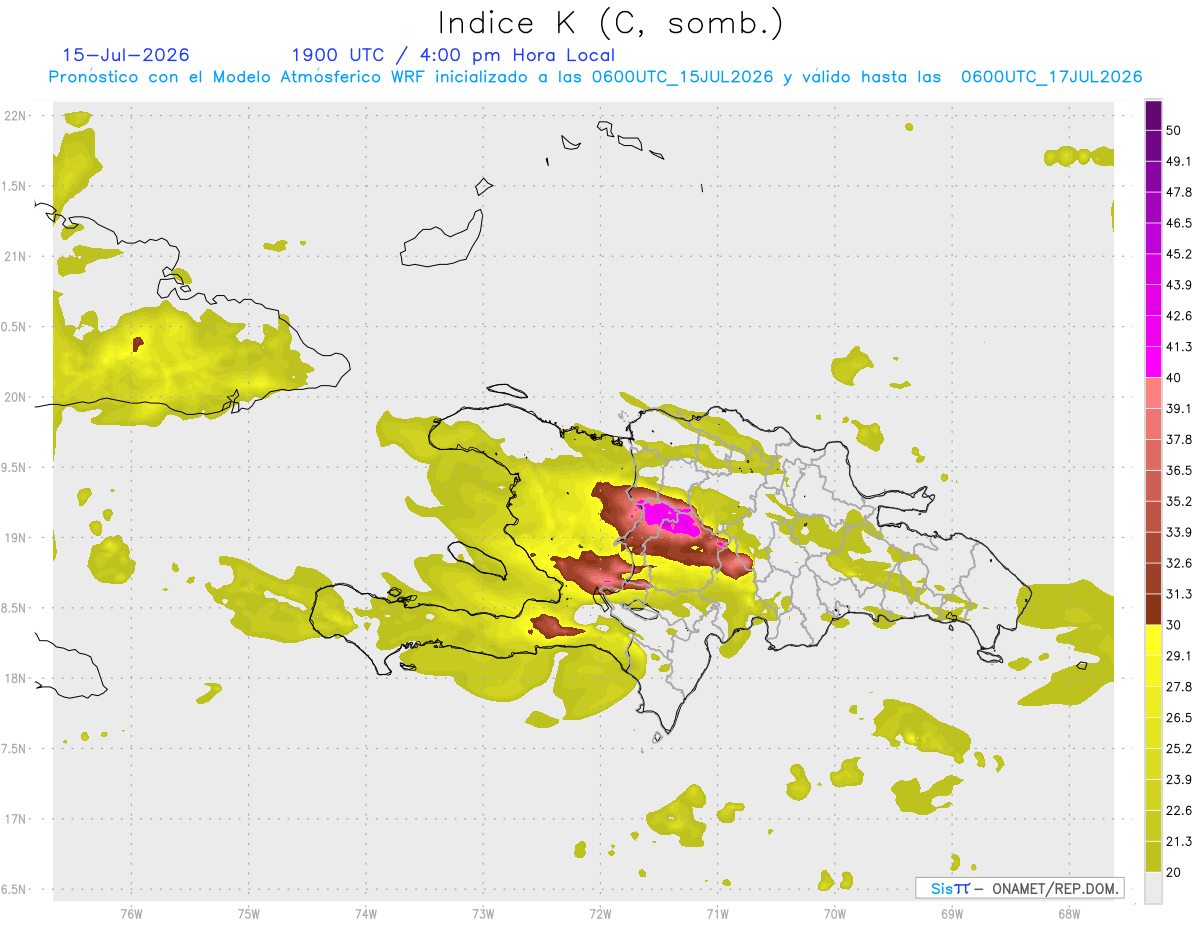Image resolution: width=1200 pixels, height=927 pixels.
Task: Click the magenta swatch between 40 and 41.3
Action: (1153, 362)
